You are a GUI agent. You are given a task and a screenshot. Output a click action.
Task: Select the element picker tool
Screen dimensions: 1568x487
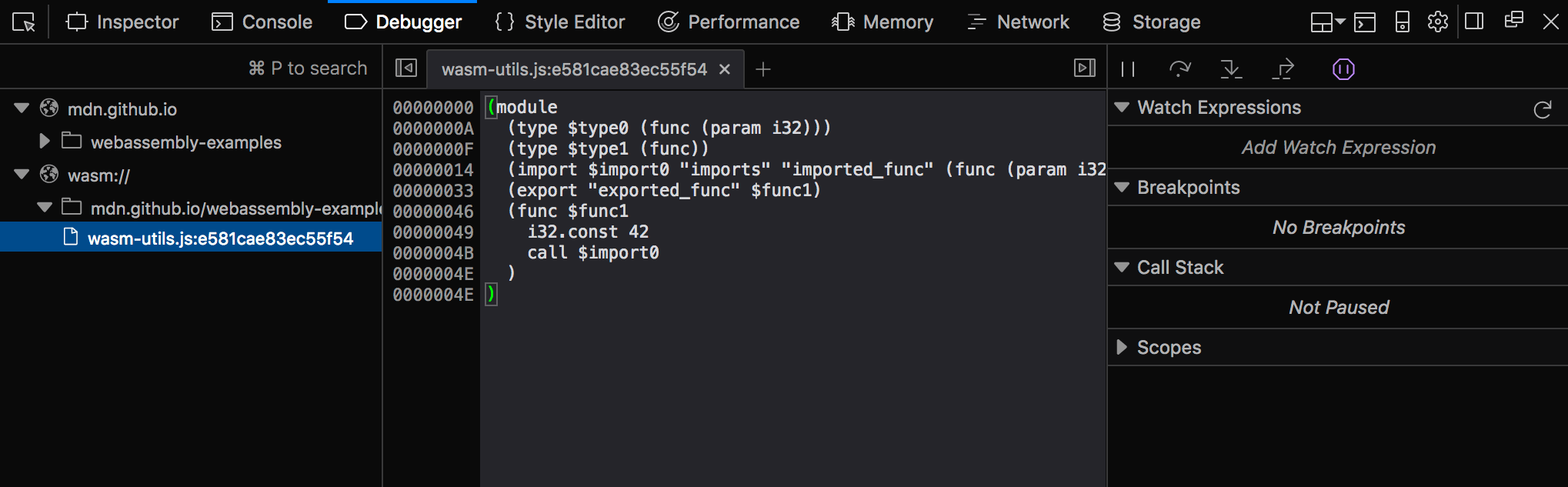point(23,22)
